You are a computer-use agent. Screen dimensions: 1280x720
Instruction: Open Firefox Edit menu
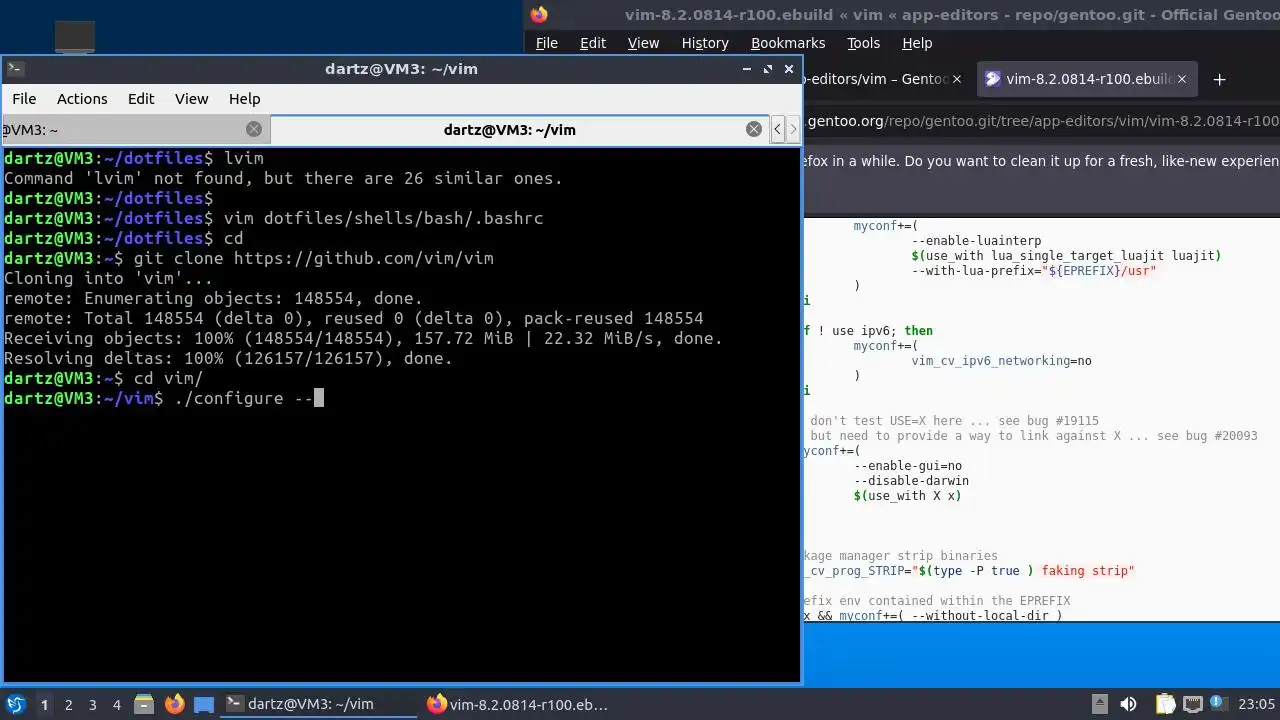point(593,43)
